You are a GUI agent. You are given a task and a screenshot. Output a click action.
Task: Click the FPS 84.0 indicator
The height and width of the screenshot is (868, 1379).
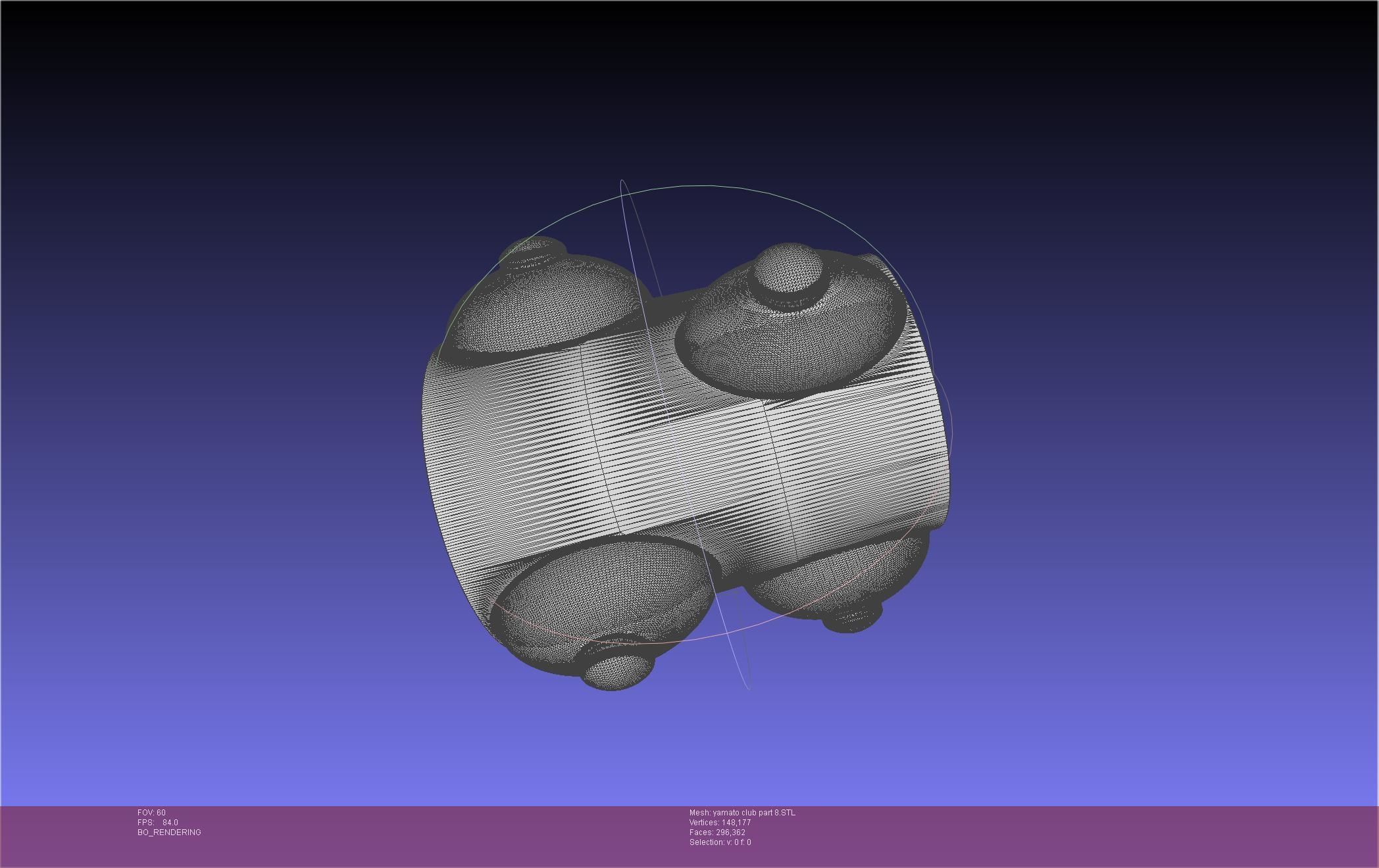click(158, 823)
